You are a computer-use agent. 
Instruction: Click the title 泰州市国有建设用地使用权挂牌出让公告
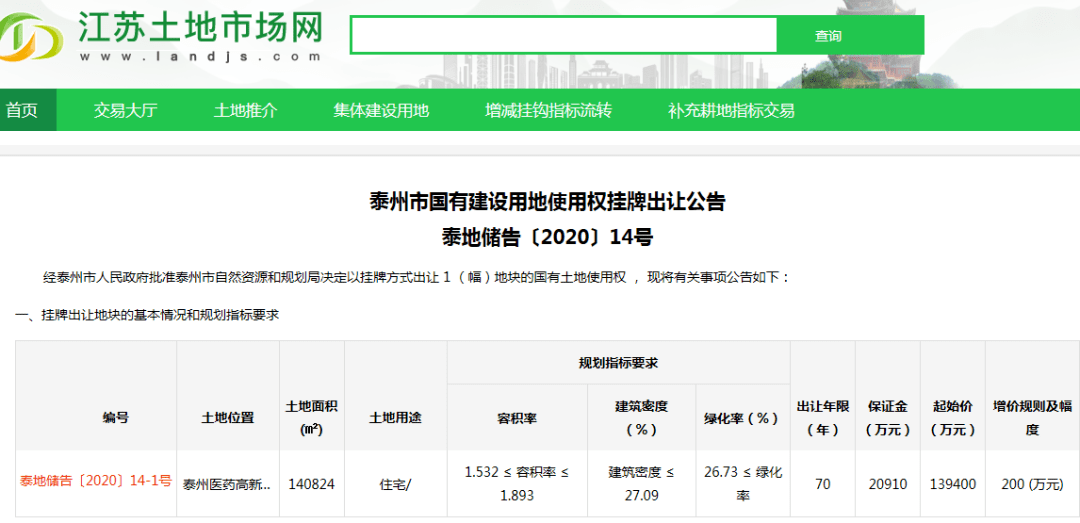(x=548, y=203)
